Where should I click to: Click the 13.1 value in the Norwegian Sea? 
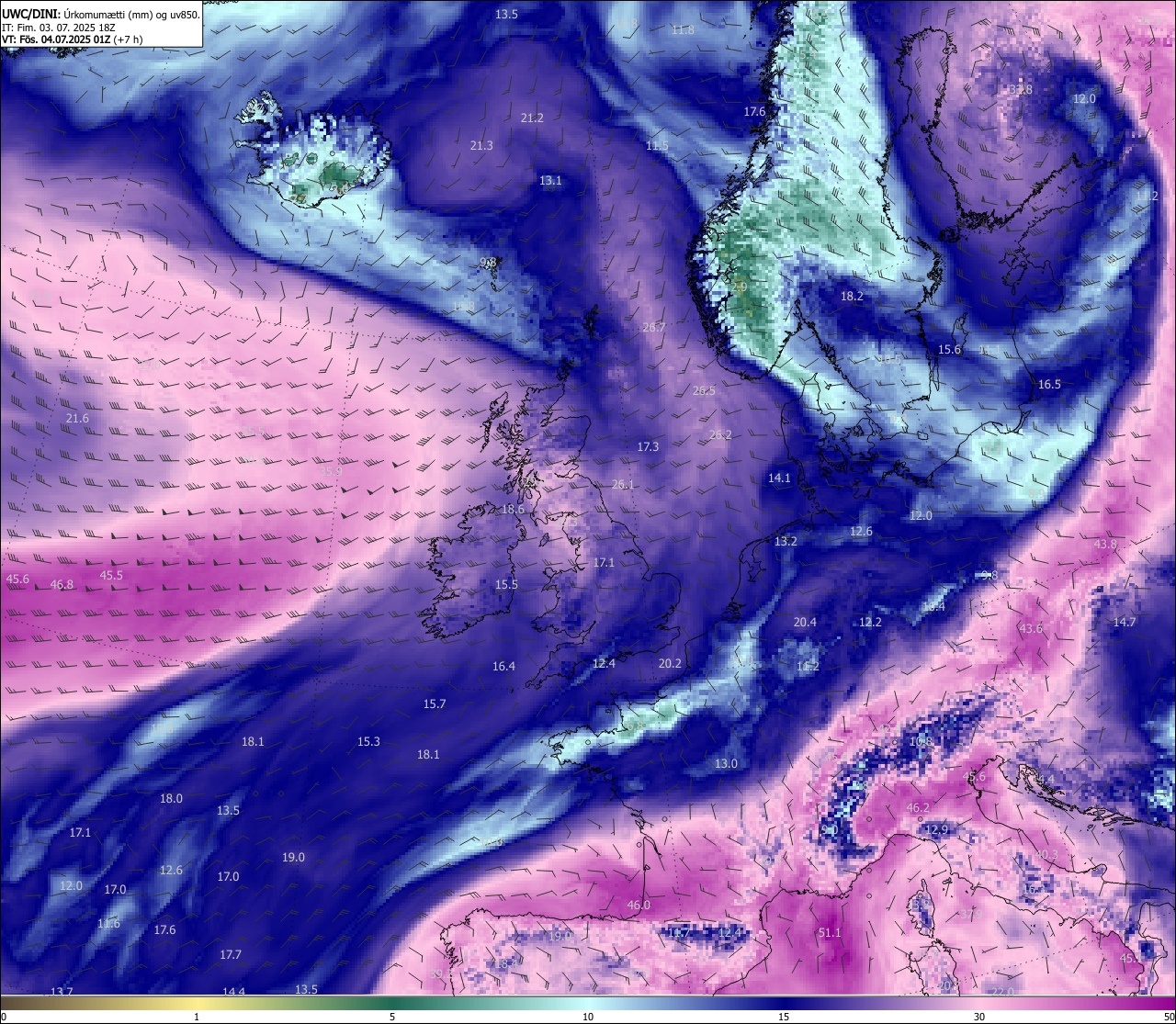550,180
